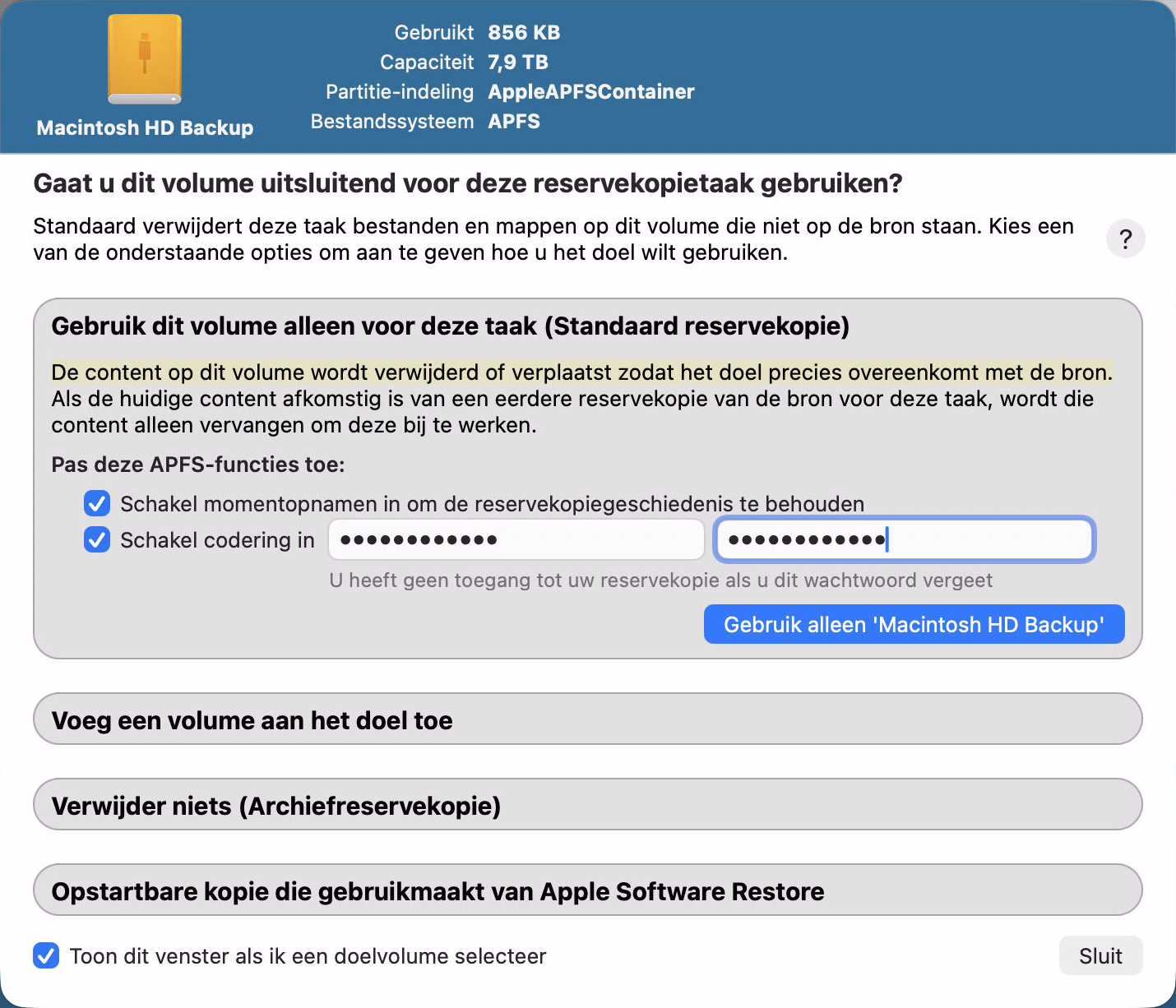The width and height of the screenshot is (1176, 1008).
Task: Toggle Toon dit venster als ik een doelvolume selecteer
Action: (46, 955)
